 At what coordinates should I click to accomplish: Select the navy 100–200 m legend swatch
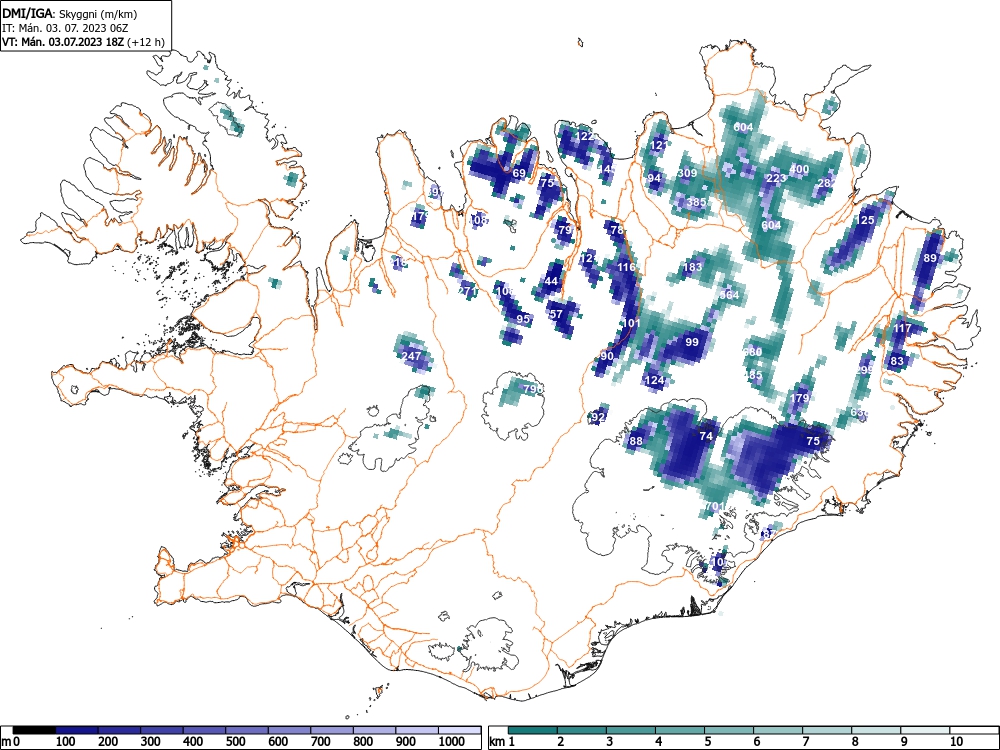[x=77, y=730]
